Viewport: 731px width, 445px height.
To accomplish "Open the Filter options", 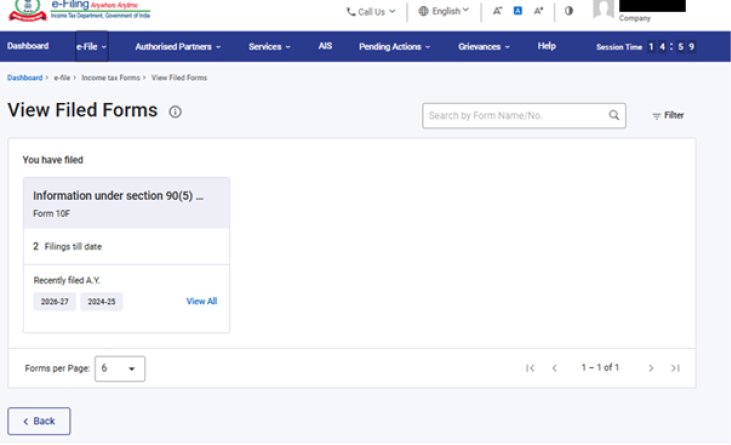I will [x=668, y=116].
